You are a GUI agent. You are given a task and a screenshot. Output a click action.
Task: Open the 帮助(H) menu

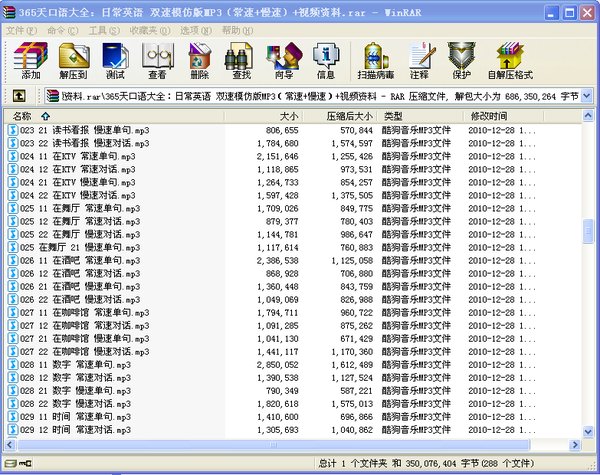[237, 30]
